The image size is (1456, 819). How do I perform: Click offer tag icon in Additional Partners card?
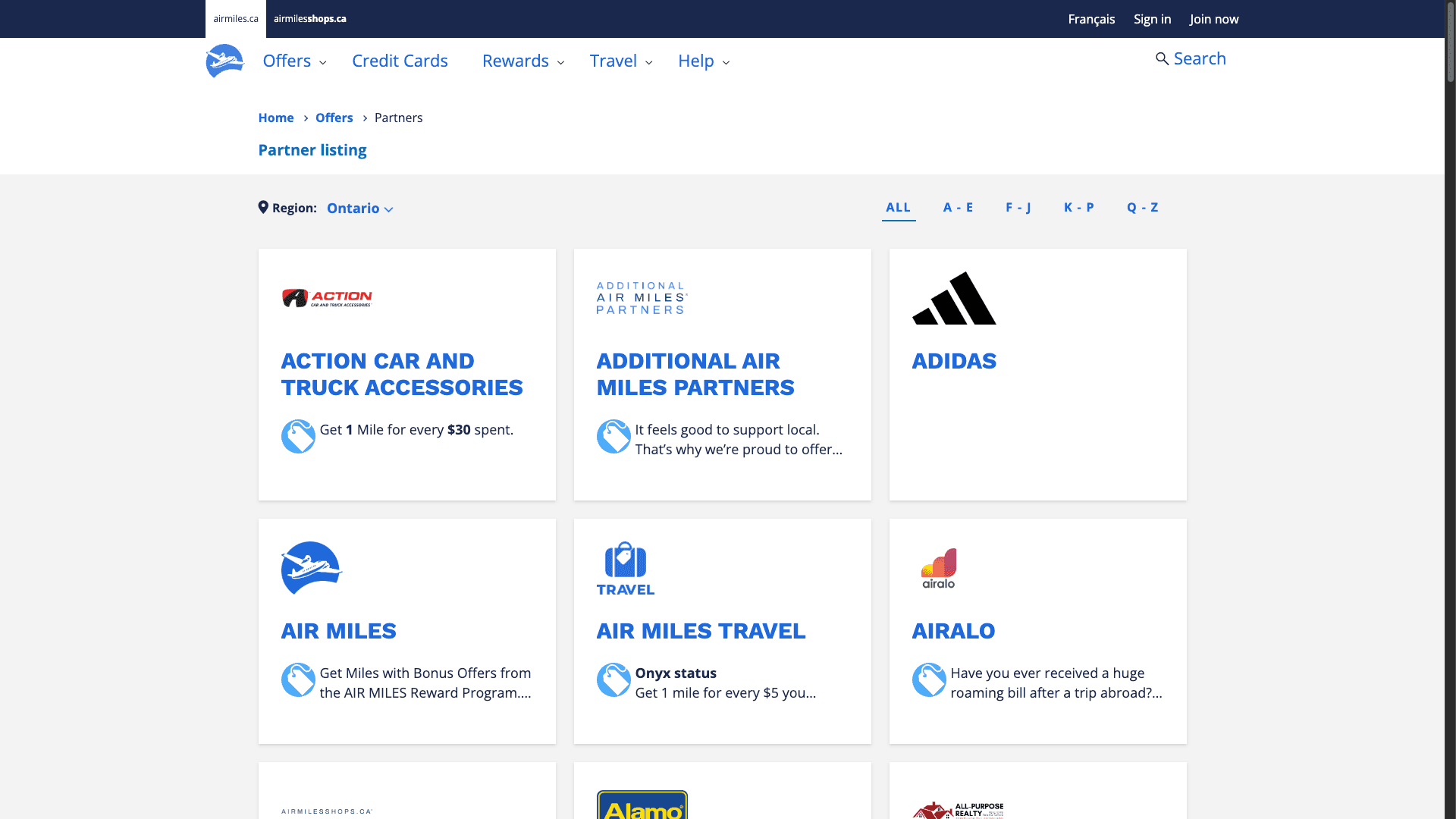[x=613, y=436]
